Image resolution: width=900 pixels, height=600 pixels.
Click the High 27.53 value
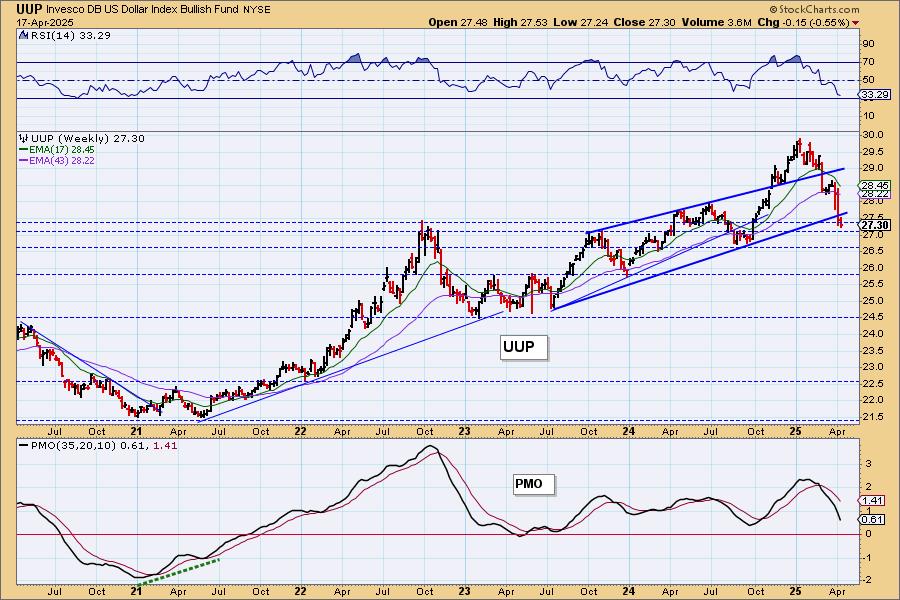(520, 22)
